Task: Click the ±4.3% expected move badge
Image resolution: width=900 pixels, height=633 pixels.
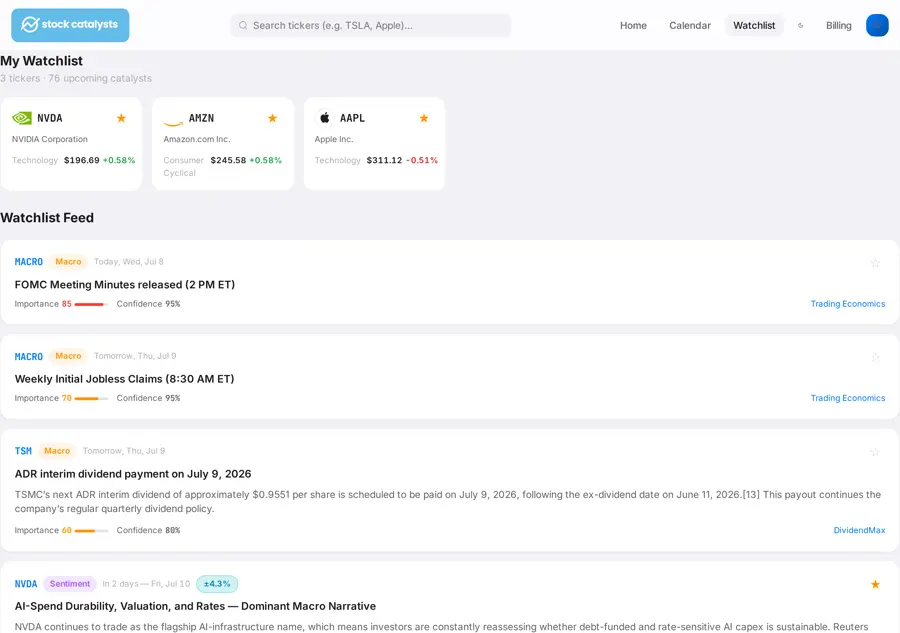Action: pos(217,584)
